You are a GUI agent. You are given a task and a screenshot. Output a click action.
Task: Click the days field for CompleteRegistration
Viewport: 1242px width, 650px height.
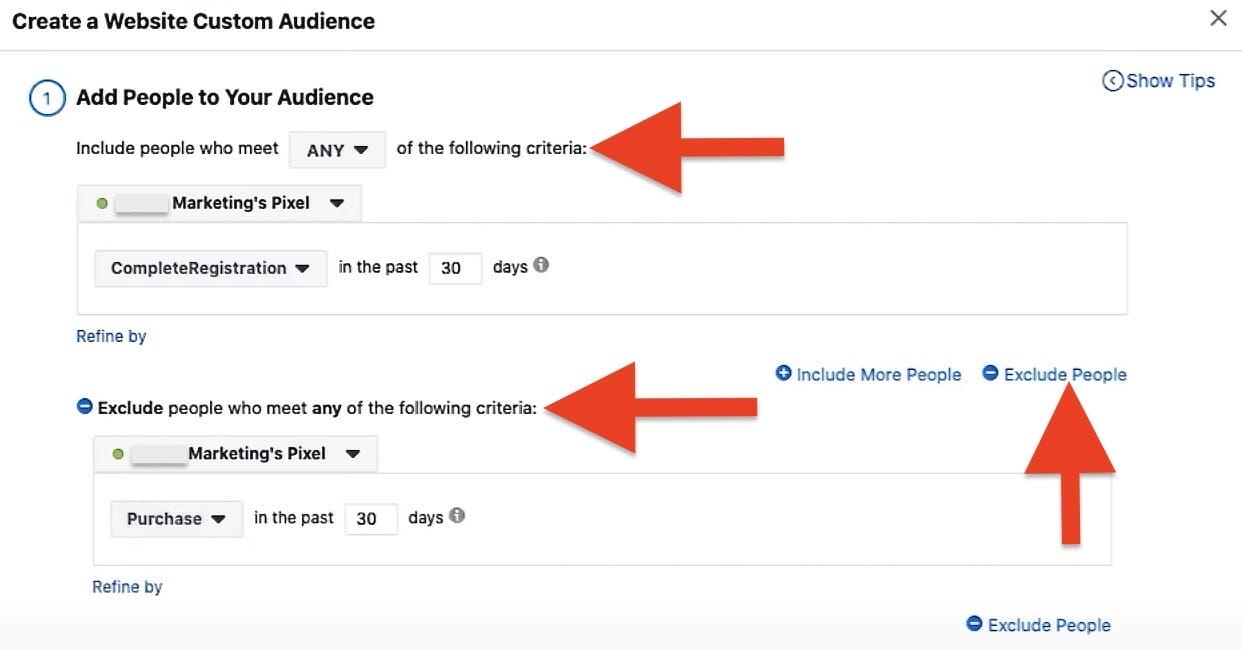pos(455,268)
